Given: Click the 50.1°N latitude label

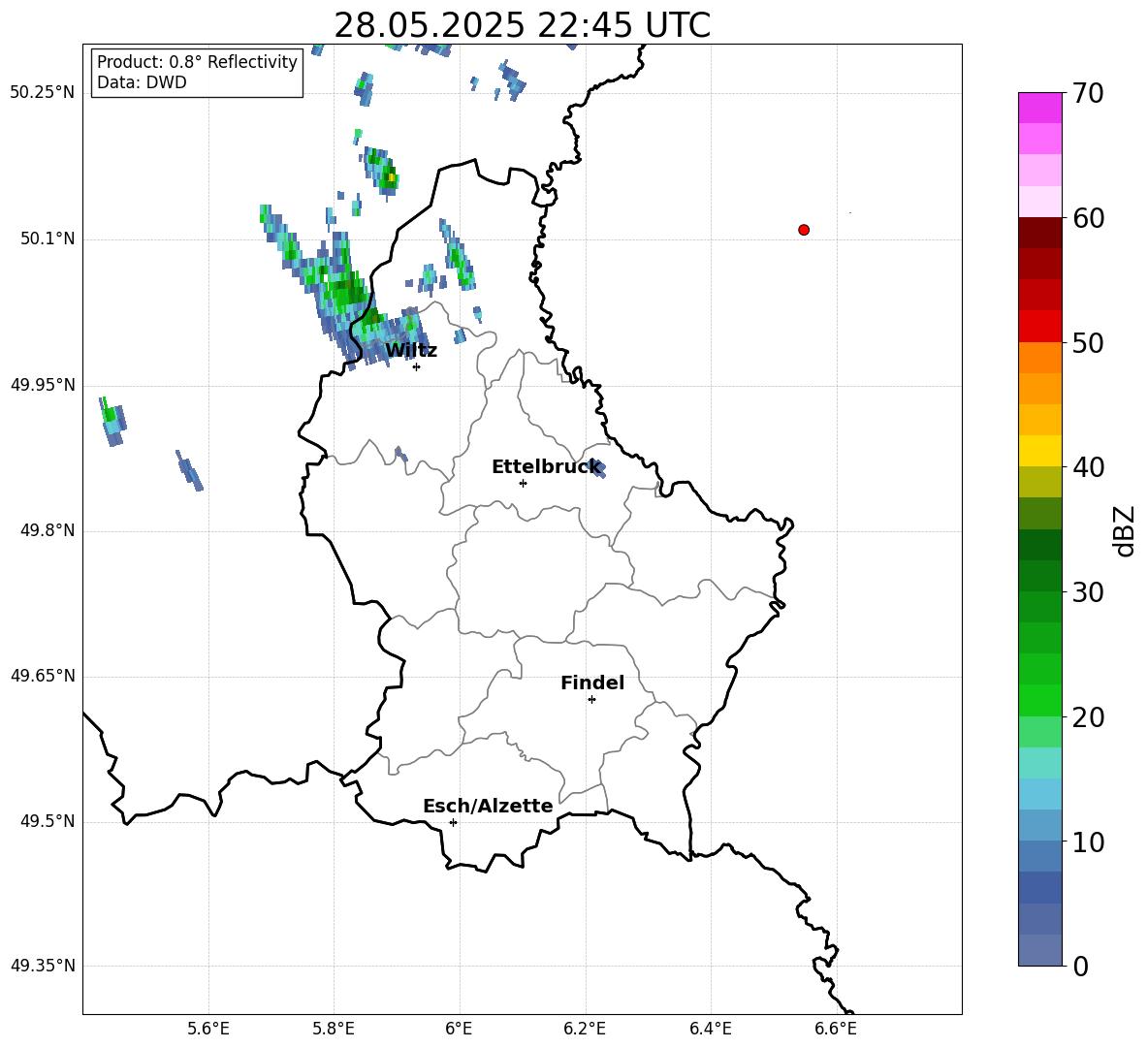Looking at the screenshot, I should (x=48, y=238).
